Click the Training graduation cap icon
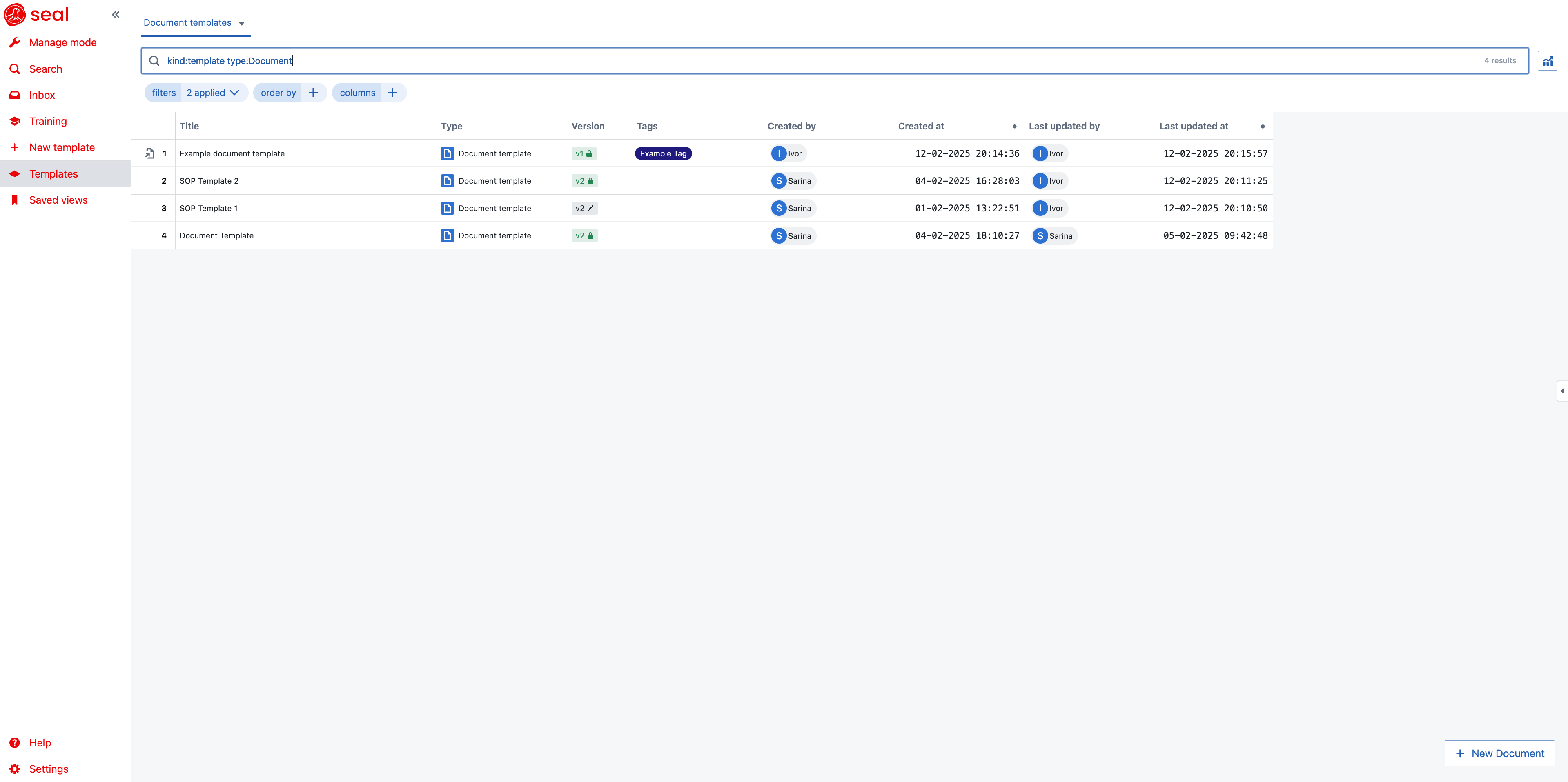Viewport: 1568px width, 782px height. pos(15,121)
